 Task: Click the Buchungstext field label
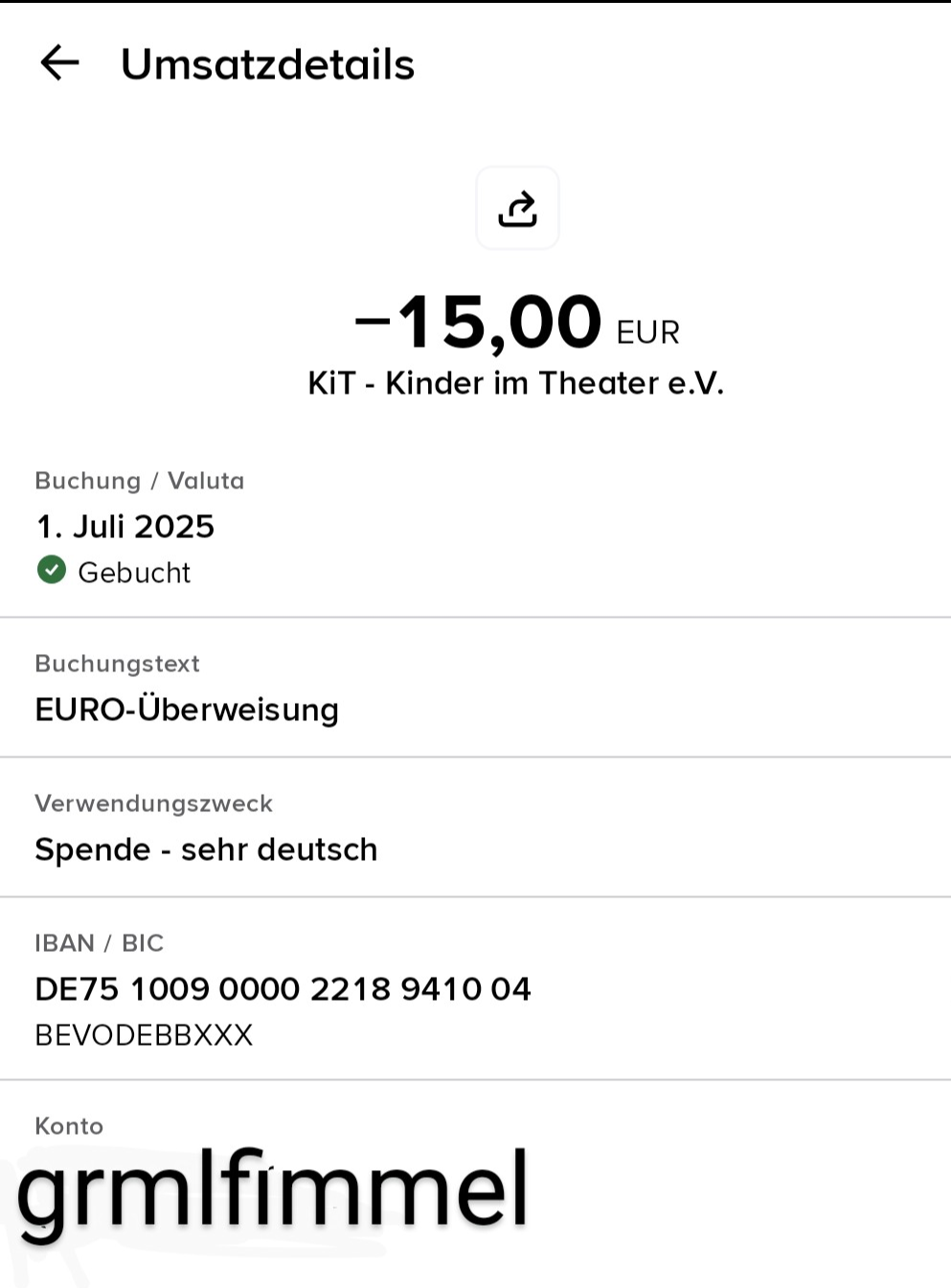pyautogui.click(x=117, y=664)
